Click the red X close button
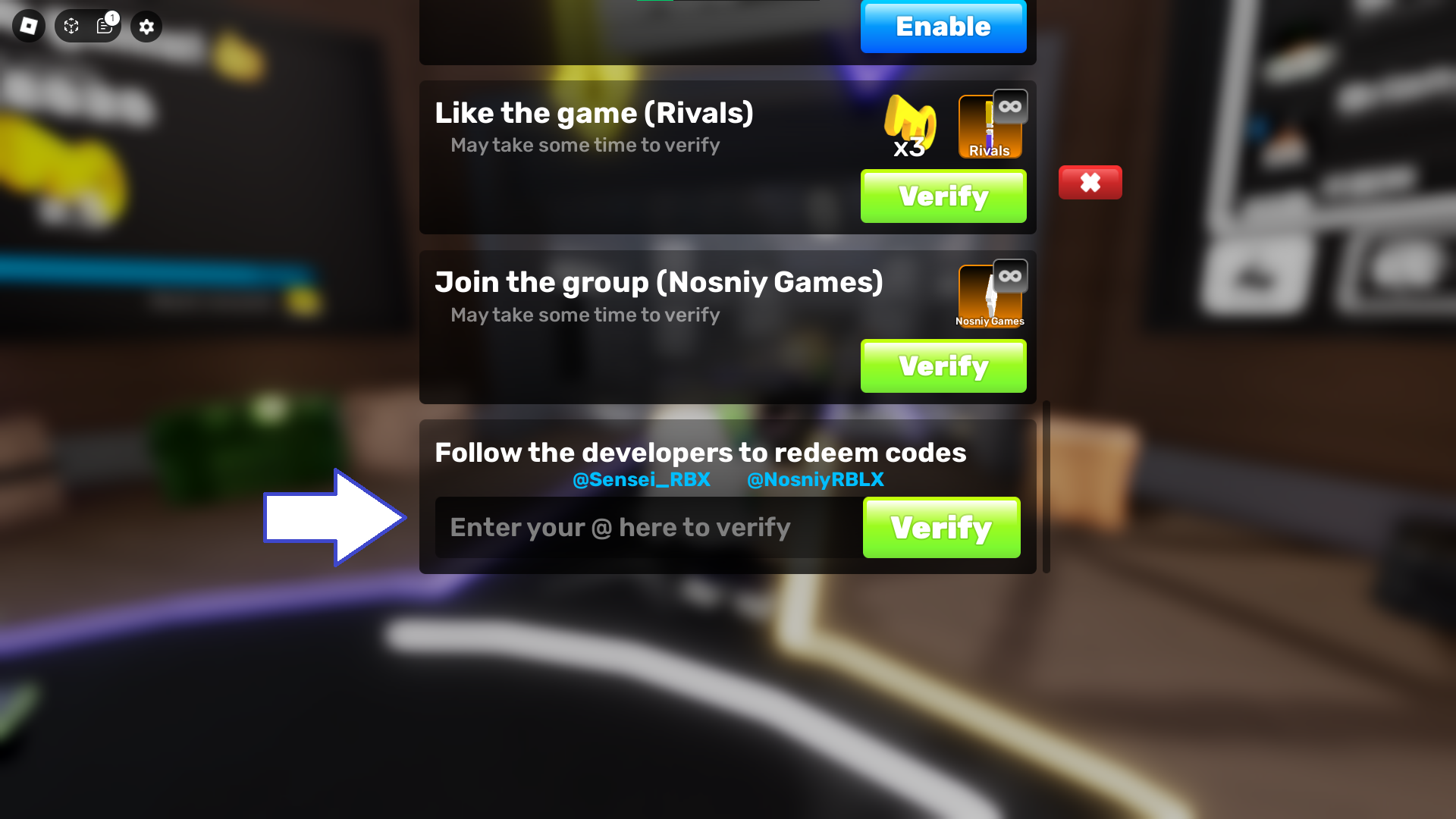This screenshot has height=819, width=1456. tap(1090, 183)
